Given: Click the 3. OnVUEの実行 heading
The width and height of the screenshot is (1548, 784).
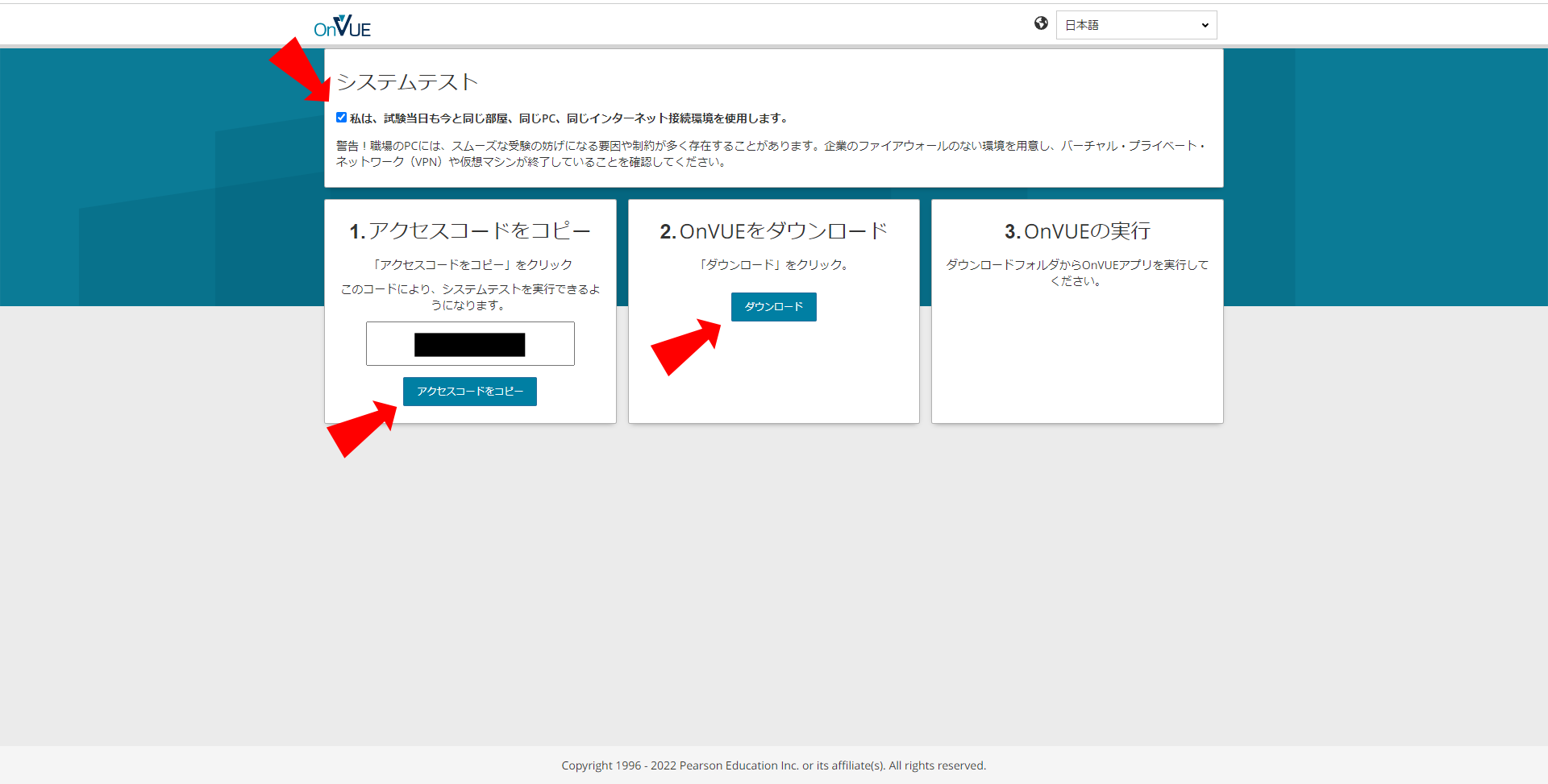Looking at the screenshot, I should tap(1077, 231).
